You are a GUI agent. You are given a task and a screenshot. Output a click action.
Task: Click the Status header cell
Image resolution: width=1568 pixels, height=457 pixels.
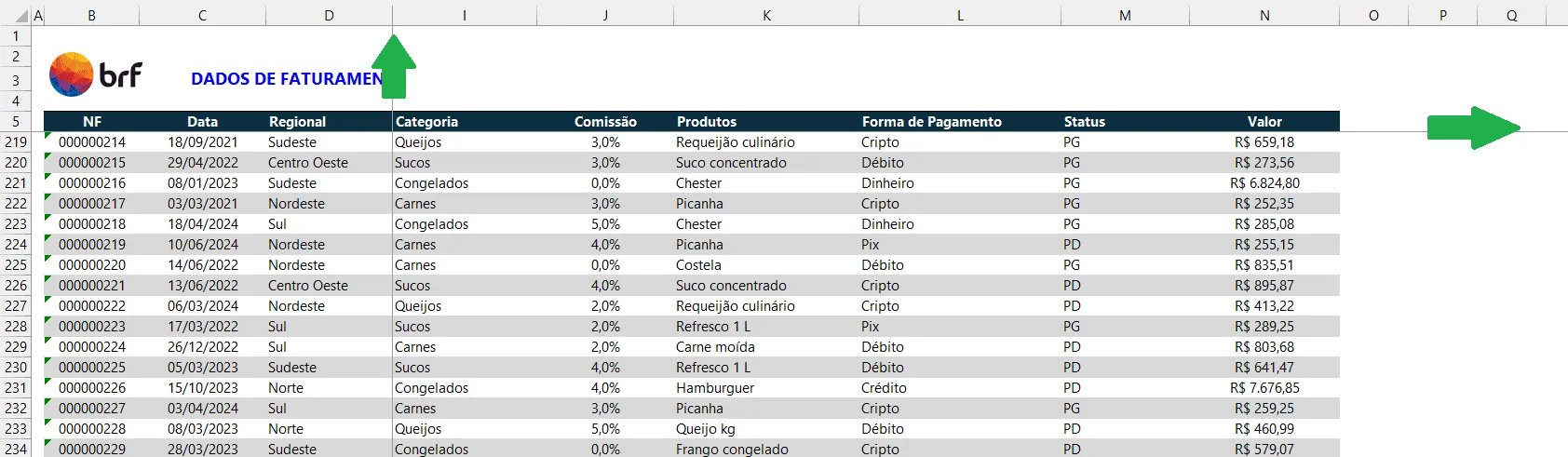[x=1125, y=122]
